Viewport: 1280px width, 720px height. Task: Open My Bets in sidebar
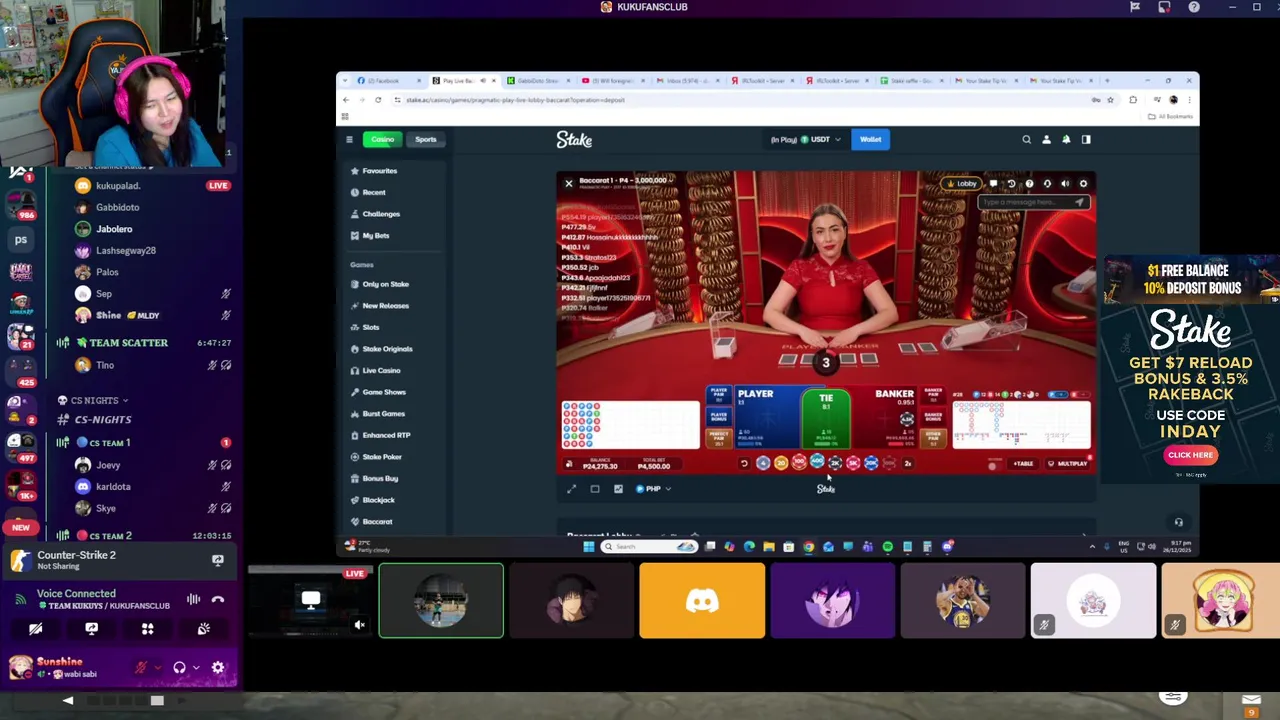(x=376, y=236)
